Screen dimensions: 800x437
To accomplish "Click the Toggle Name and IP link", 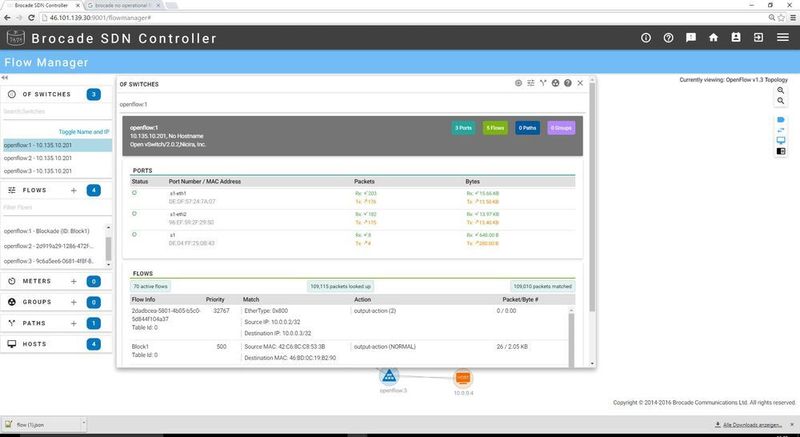I will pos(84,132).
